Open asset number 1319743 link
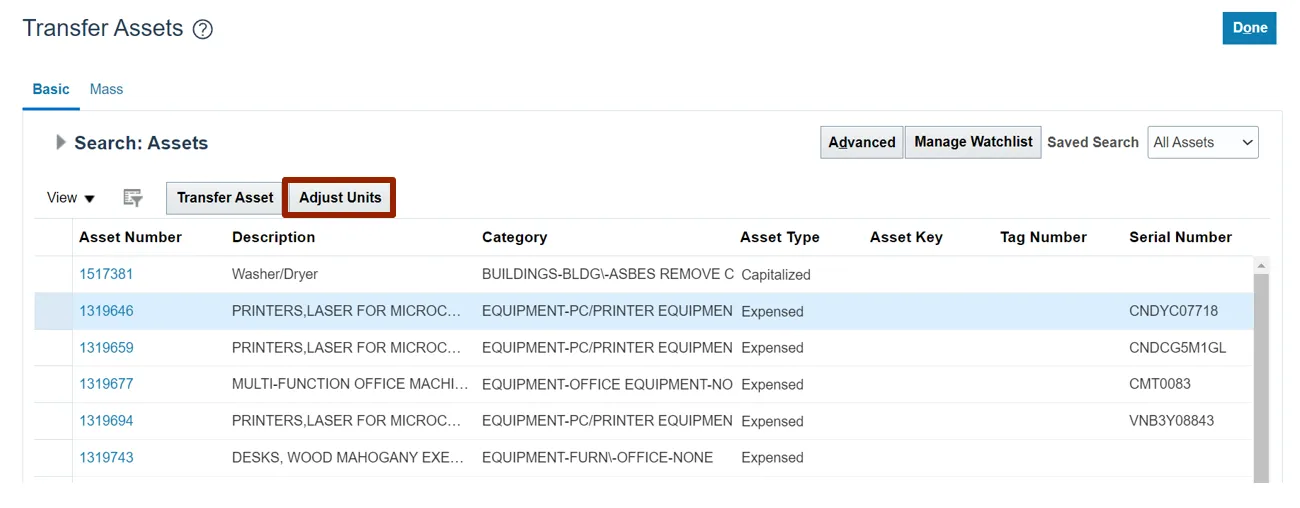 [x=106, y=458]
